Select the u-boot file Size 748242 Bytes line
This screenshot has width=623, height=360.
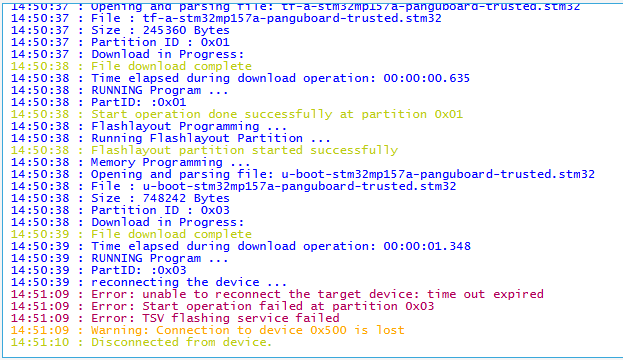pyautogui.click(x=120, y=198)
